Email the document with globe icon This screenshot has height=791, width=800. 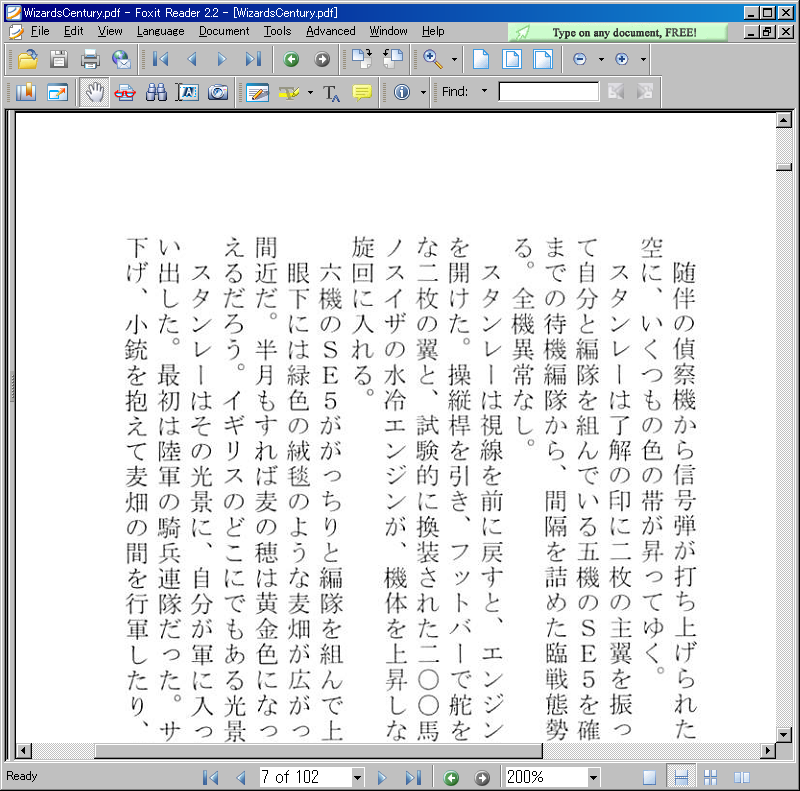point(121,59)
